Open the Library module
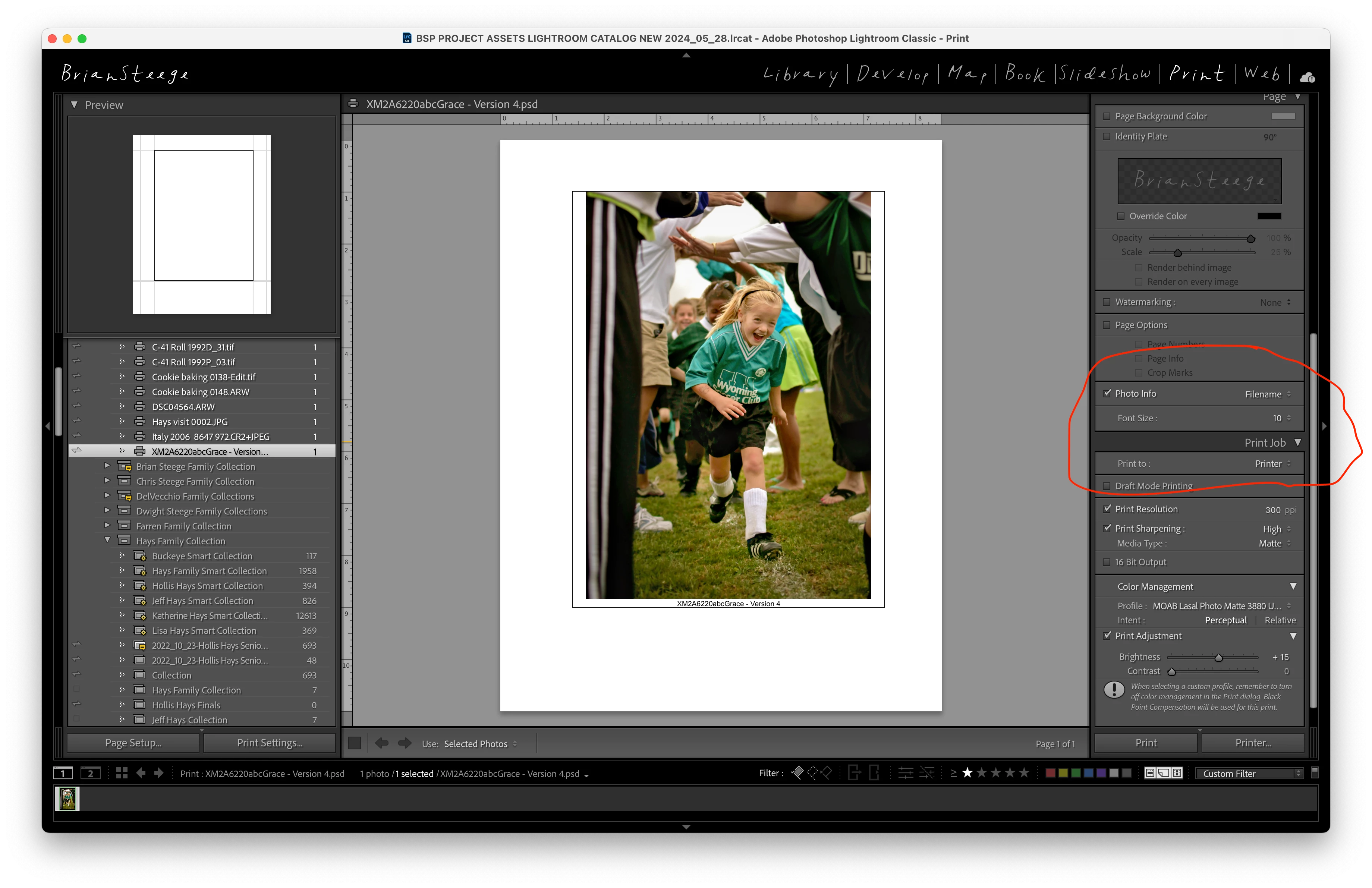Viewport: 1372px width, 888px height. 800,74
